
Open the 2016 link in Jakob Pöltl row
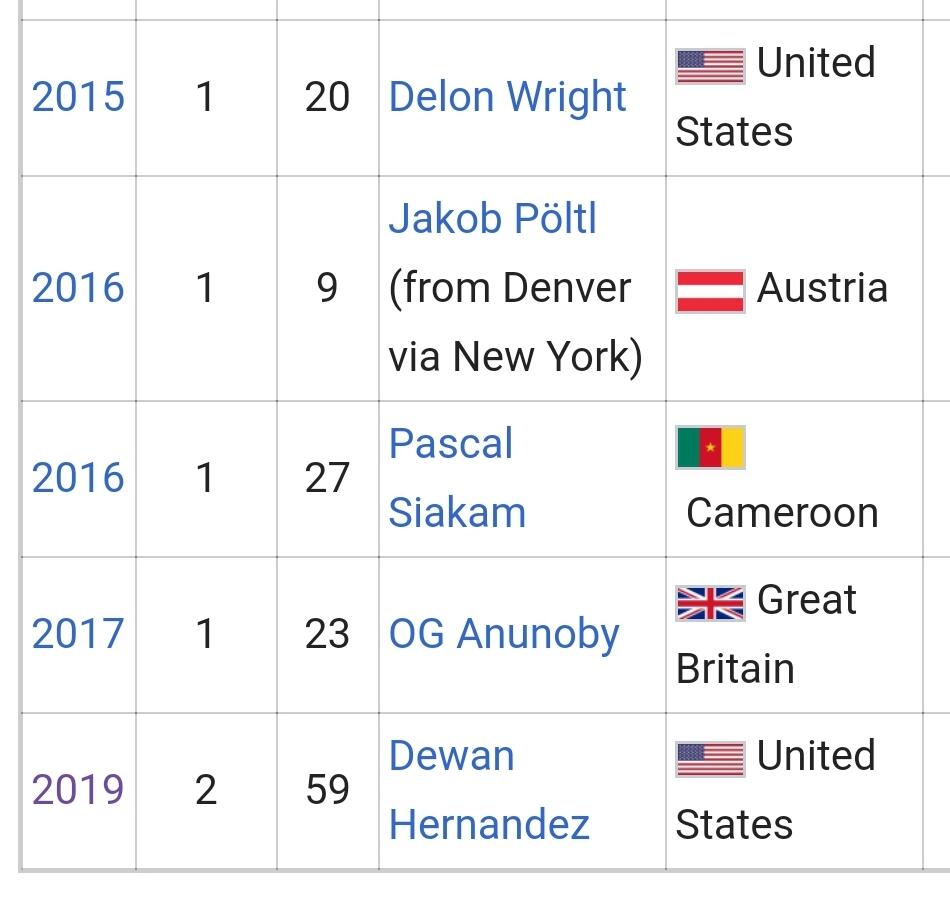78,288
